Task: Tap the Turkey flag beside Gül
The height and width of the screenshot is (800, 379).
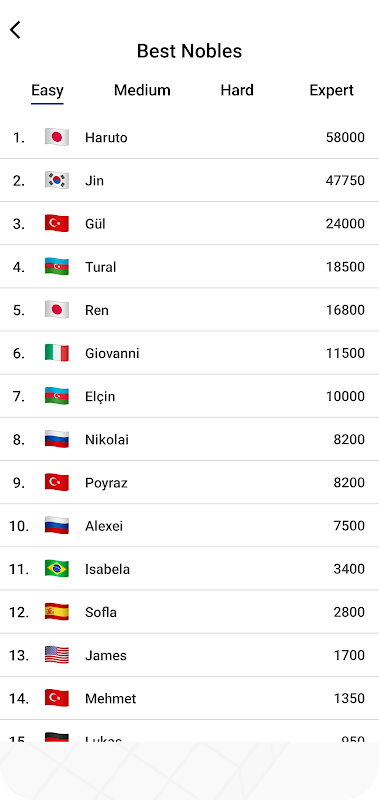Action: pyautogui.click(x=57, y=223)
